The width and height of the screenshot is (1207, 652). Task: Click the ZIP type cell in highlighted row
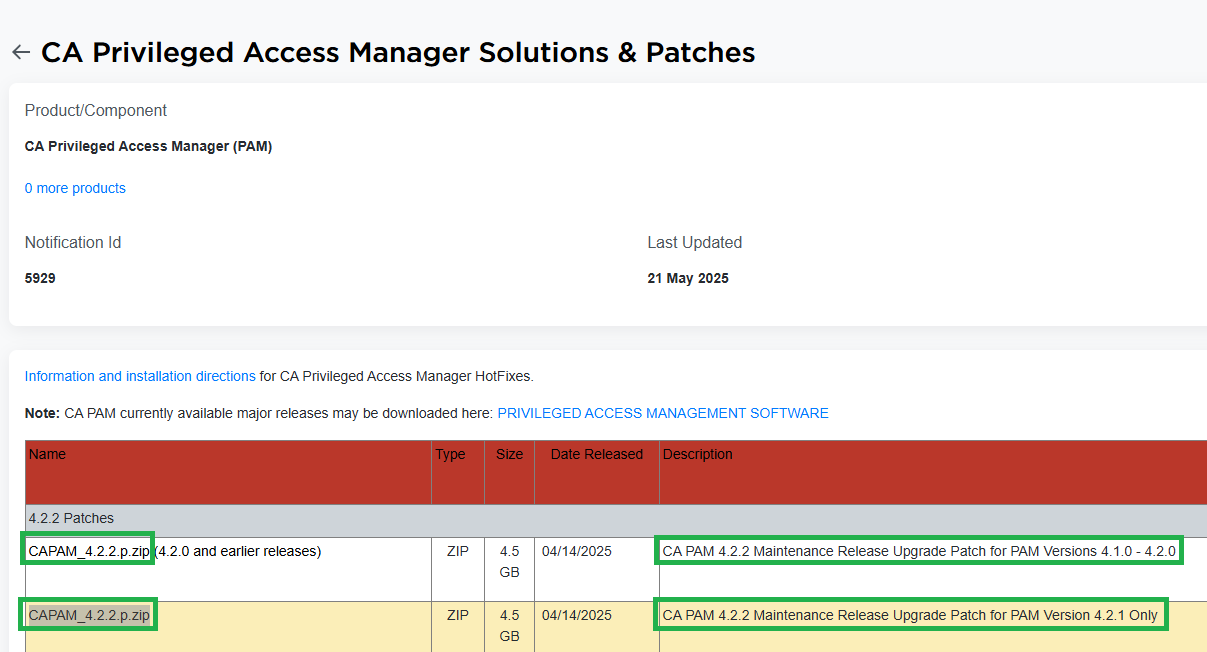tap(458, 615)
